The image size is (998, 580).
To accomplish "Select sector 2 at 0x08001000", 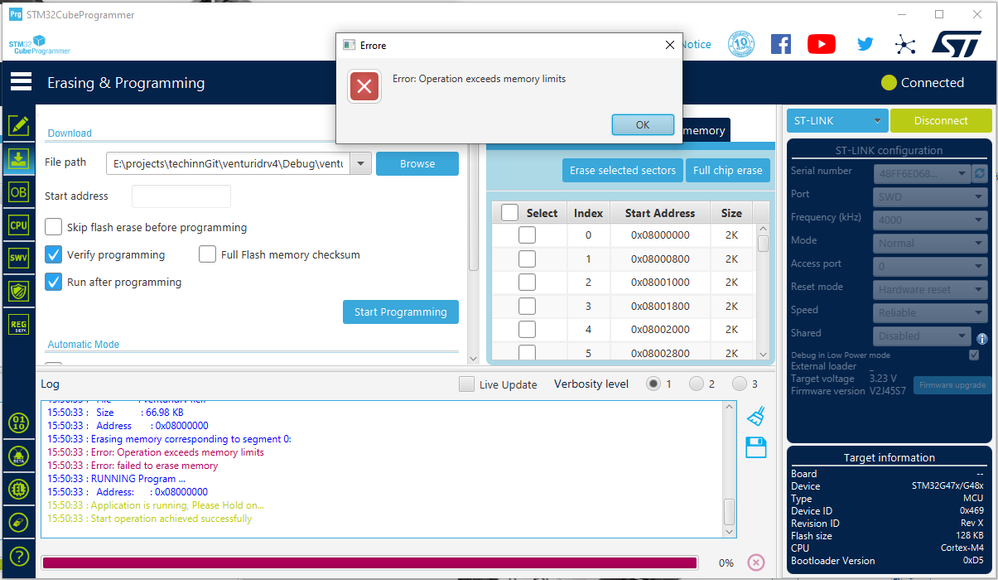I will click(x=527, y=282).
